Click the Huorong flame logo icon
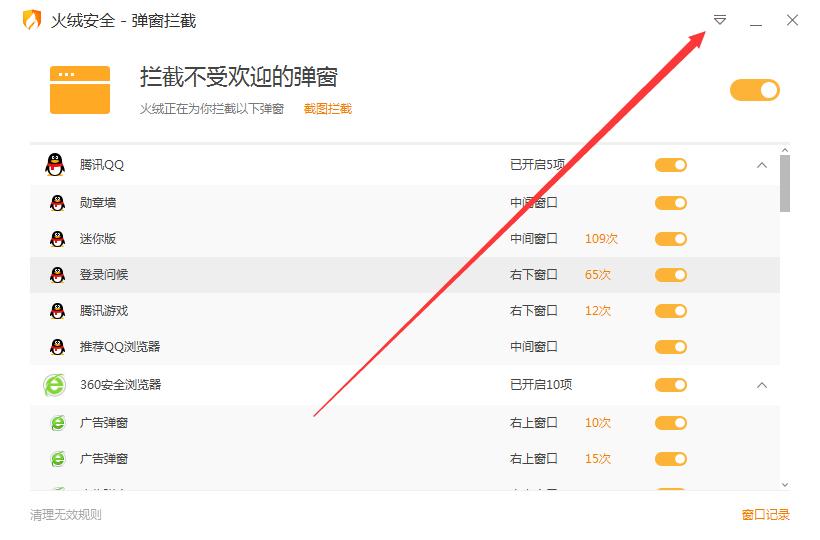Image resolution: width=820 pixels, height=540 pixels. coord(33,20)
